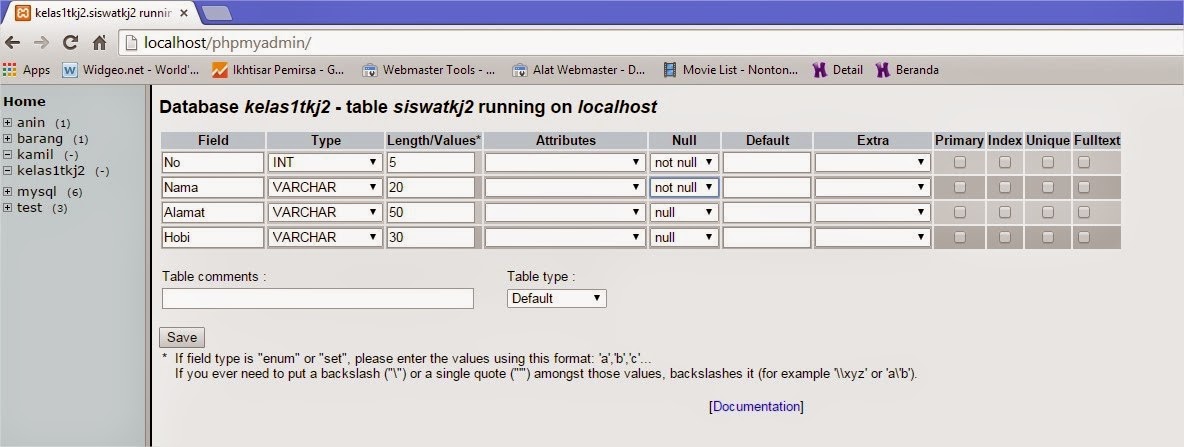The image size is (1184, 447).
Task: Select the kelas1tkj2.siswatkj2 browser tab
Action: tap(102, 13)
